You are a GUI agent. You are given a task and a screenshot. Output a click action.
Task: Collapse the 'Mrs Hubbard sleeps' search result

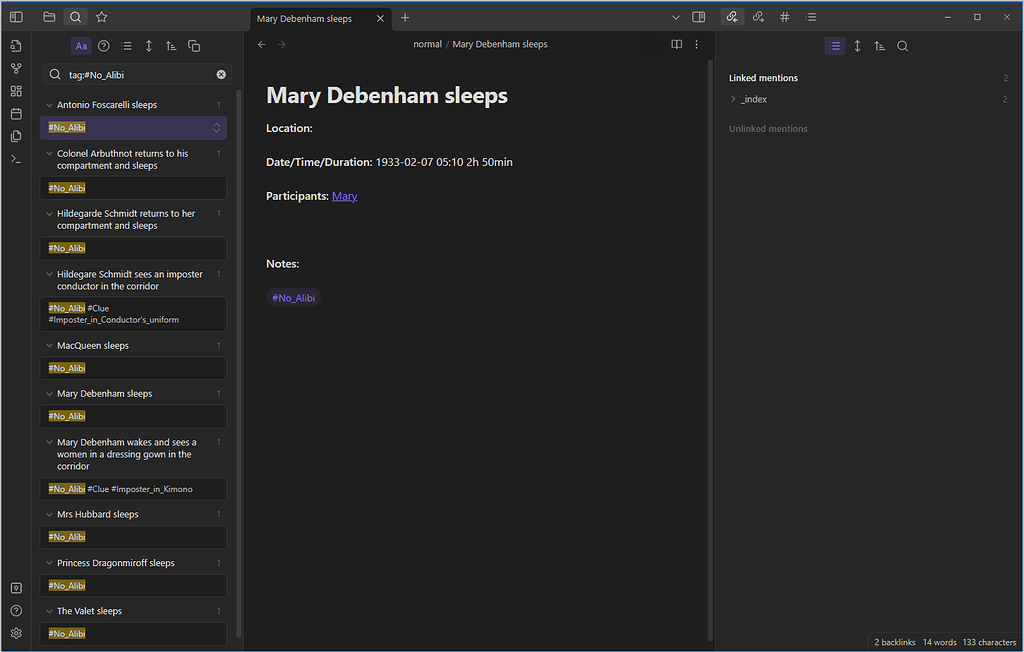click(x=47, y=513)
